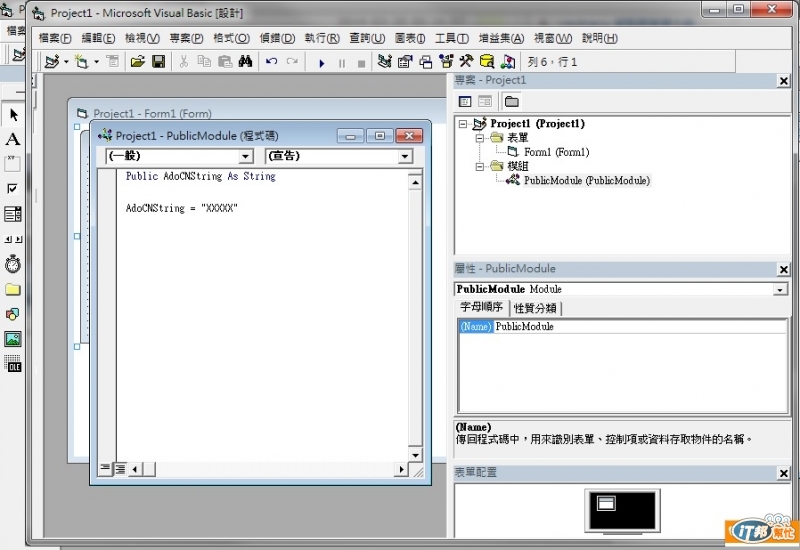
Task: Save the project with floppy icon
Action: tap(159, 62)
